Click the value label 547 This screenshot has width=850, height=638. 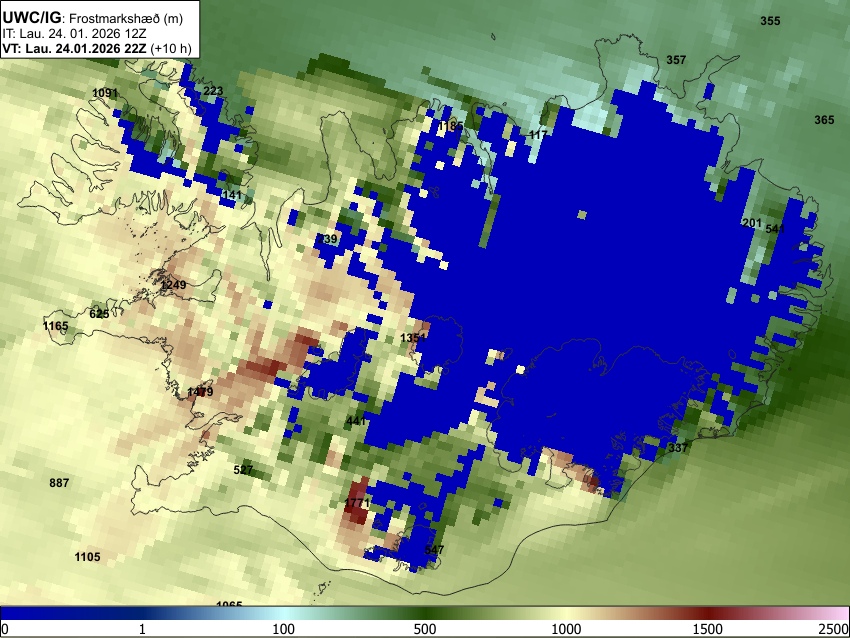435,550
